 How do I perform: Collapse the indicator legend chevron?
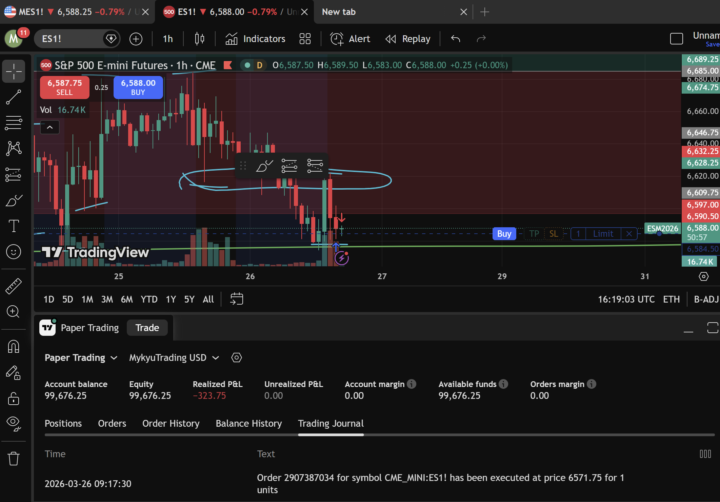click(50, 127)
